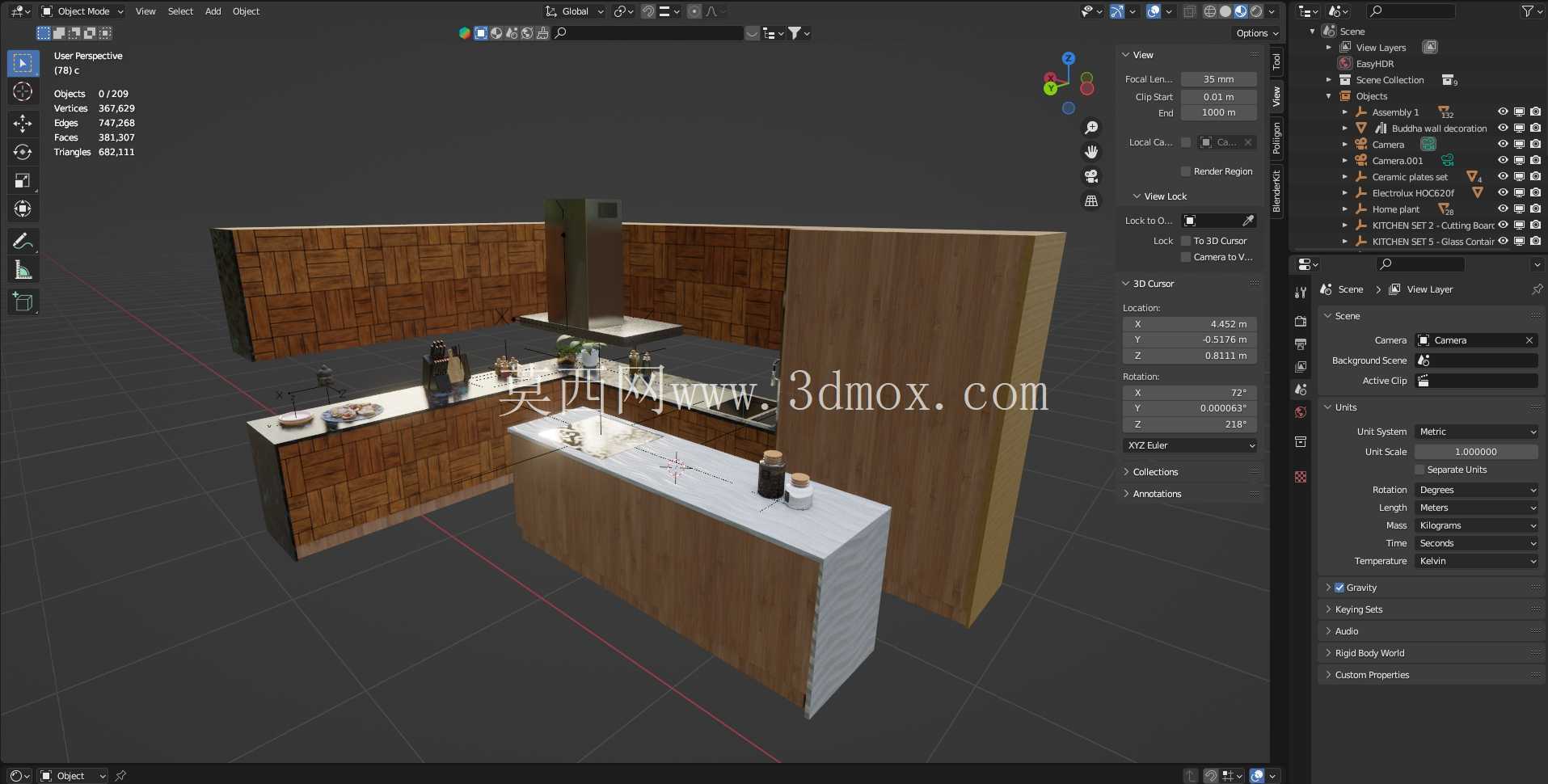
Task: Use eyedropper for Lock to Object
Action: pyautogui.click(x=1248, y=221)
